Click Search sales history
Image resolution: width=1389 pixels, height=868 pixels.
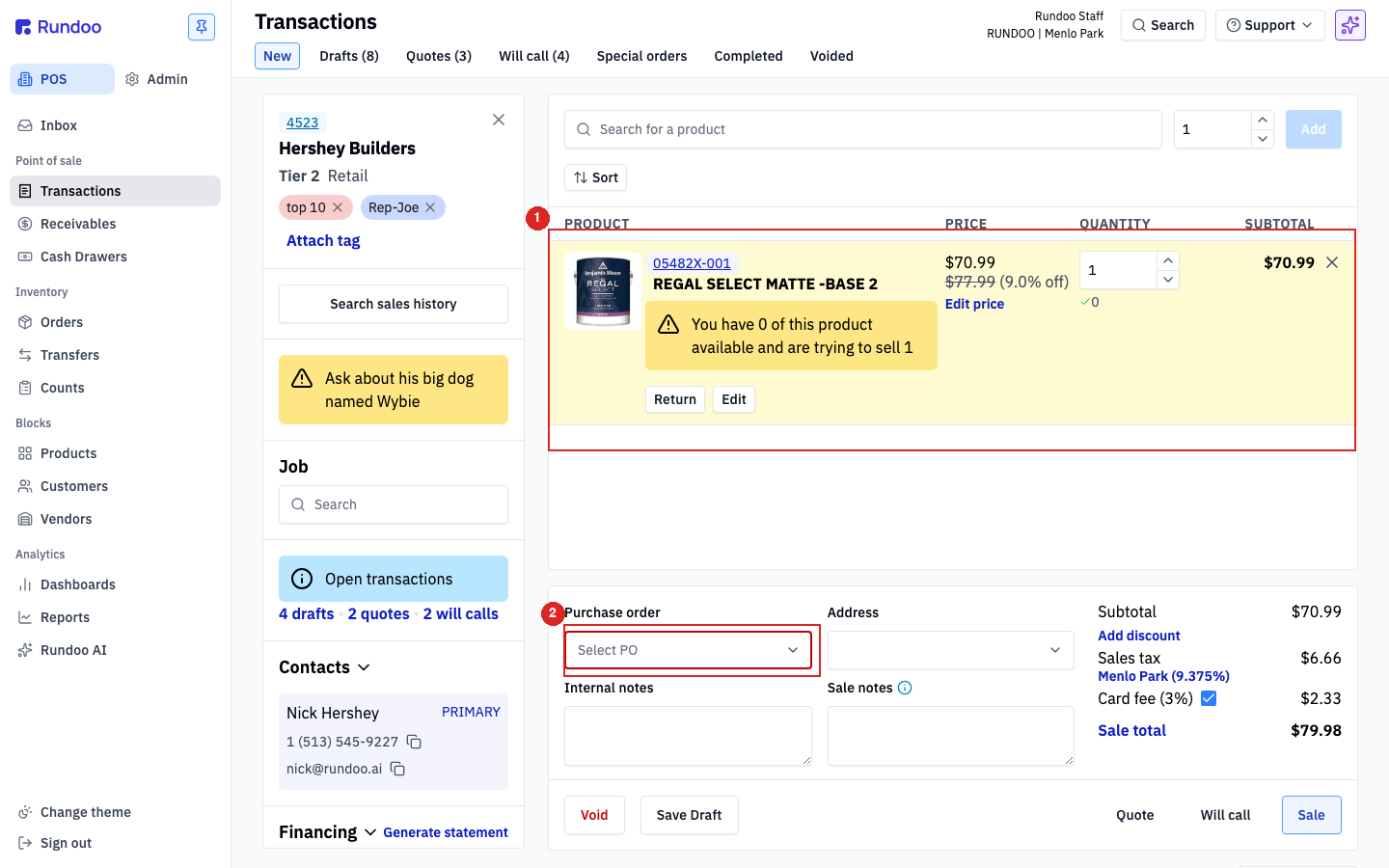point(394,304)
